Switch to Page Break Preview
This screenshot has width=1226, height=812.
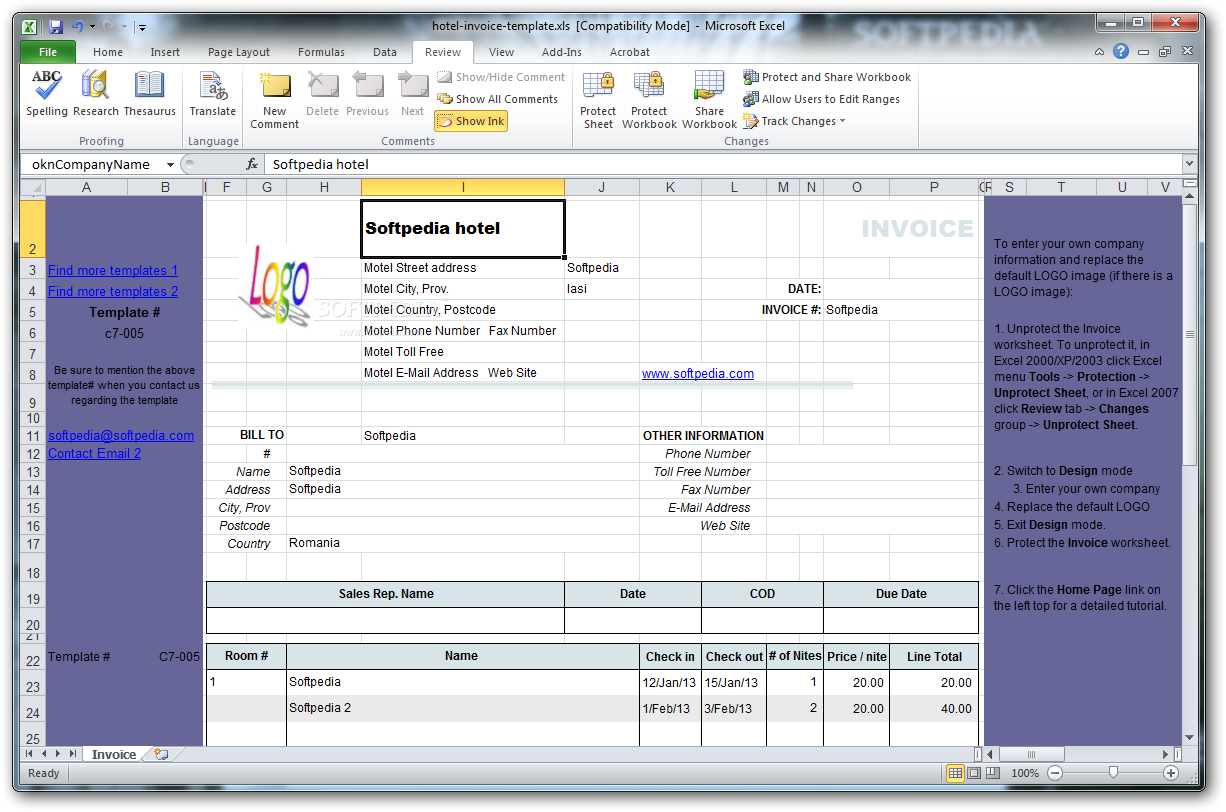click(x=992, y=773)
